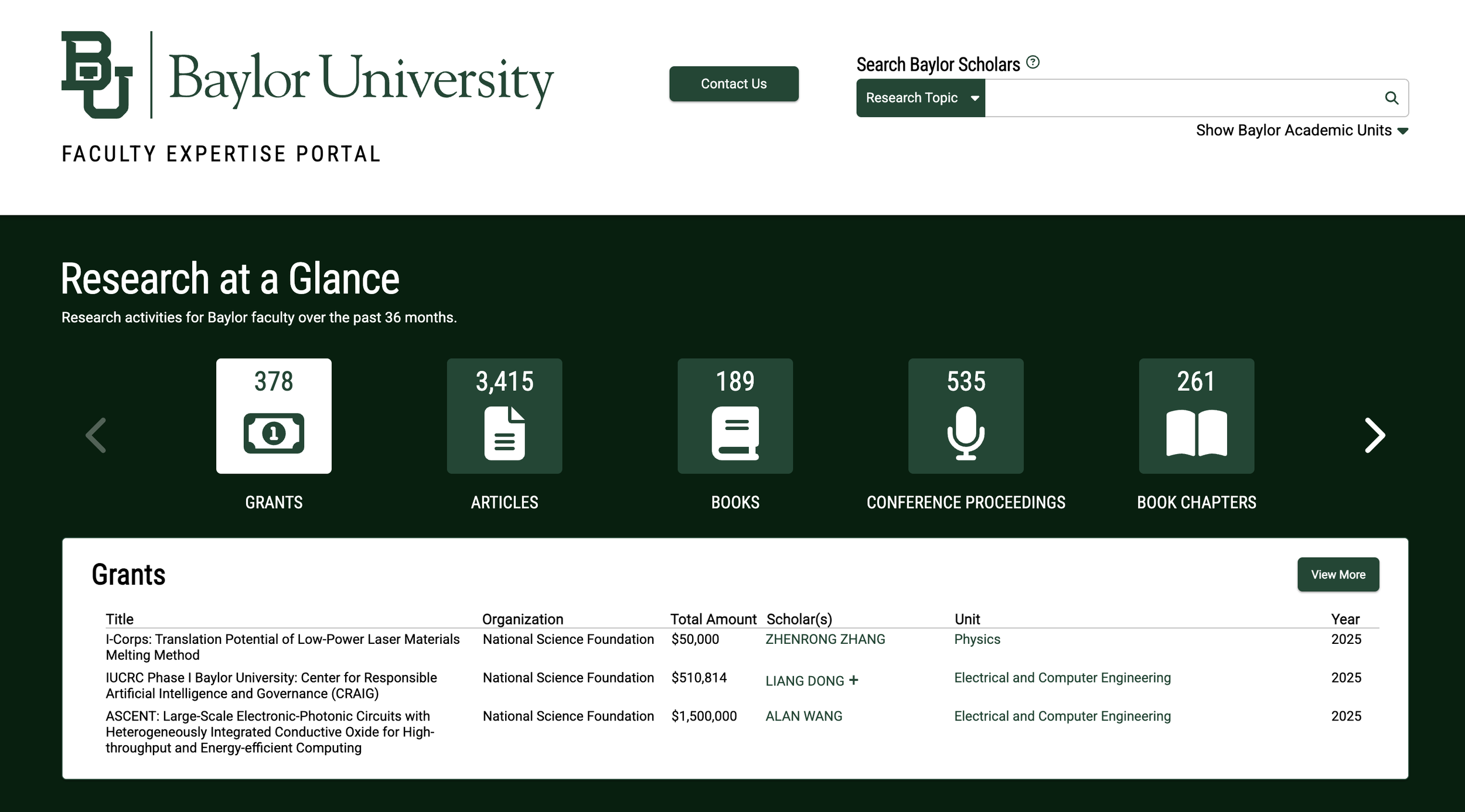Click the help question mark icon

coord(1033,62)
